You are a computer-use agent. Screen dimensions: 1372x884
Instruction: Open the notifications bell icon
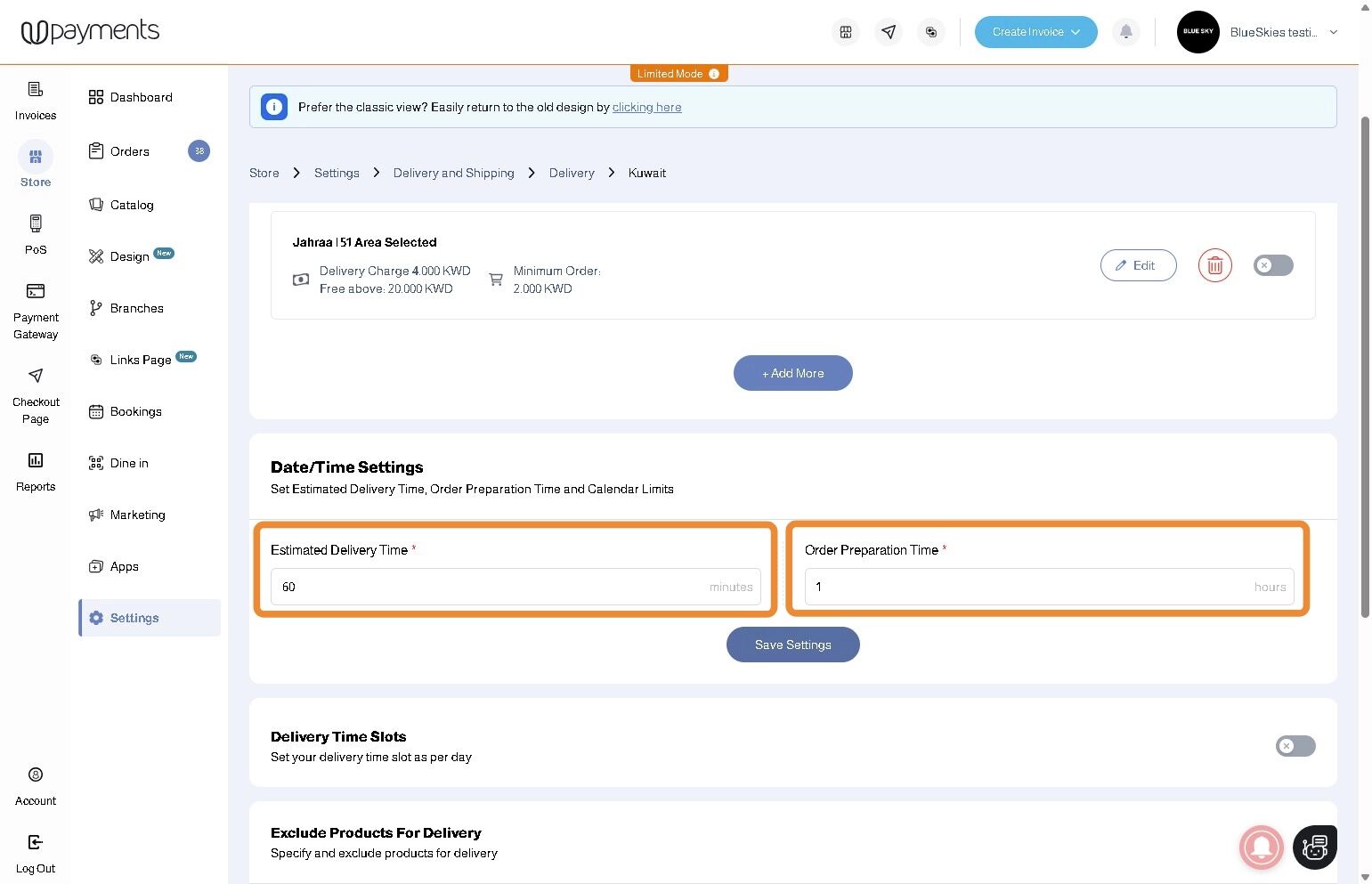click(1125, 32)
